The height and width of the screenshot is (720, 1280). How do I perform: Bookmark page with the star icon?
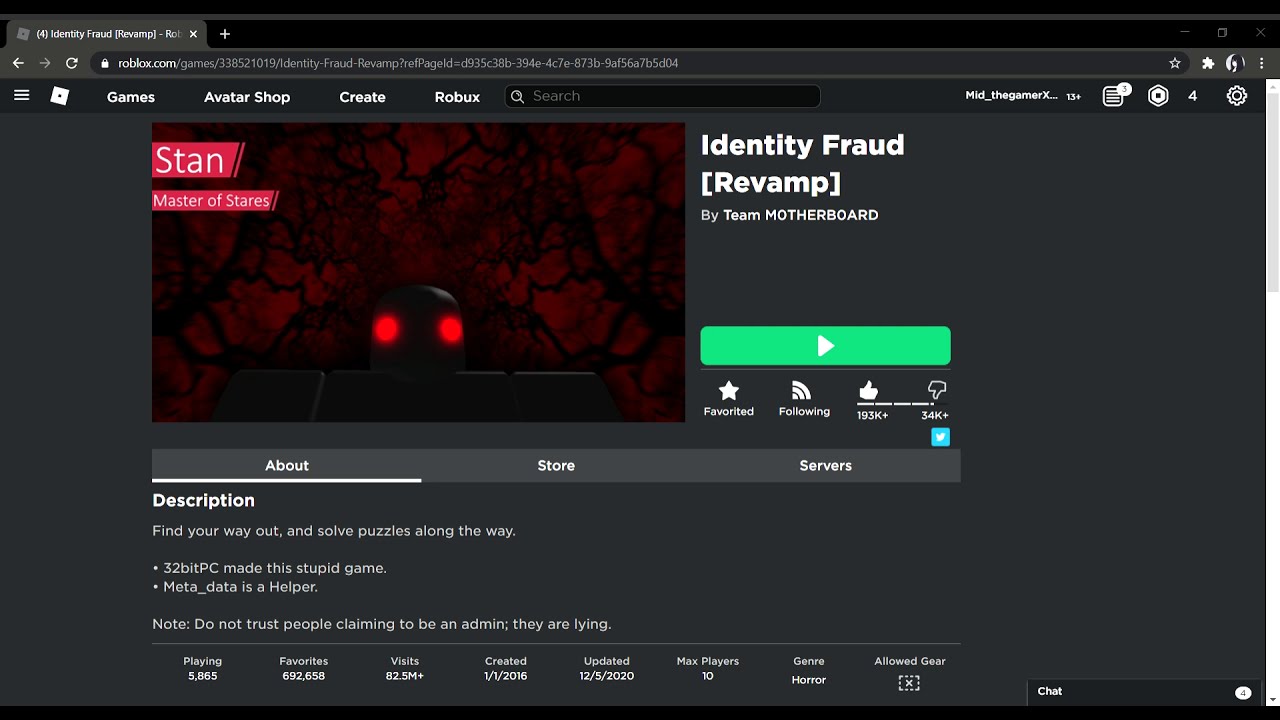click(1175, 63)
